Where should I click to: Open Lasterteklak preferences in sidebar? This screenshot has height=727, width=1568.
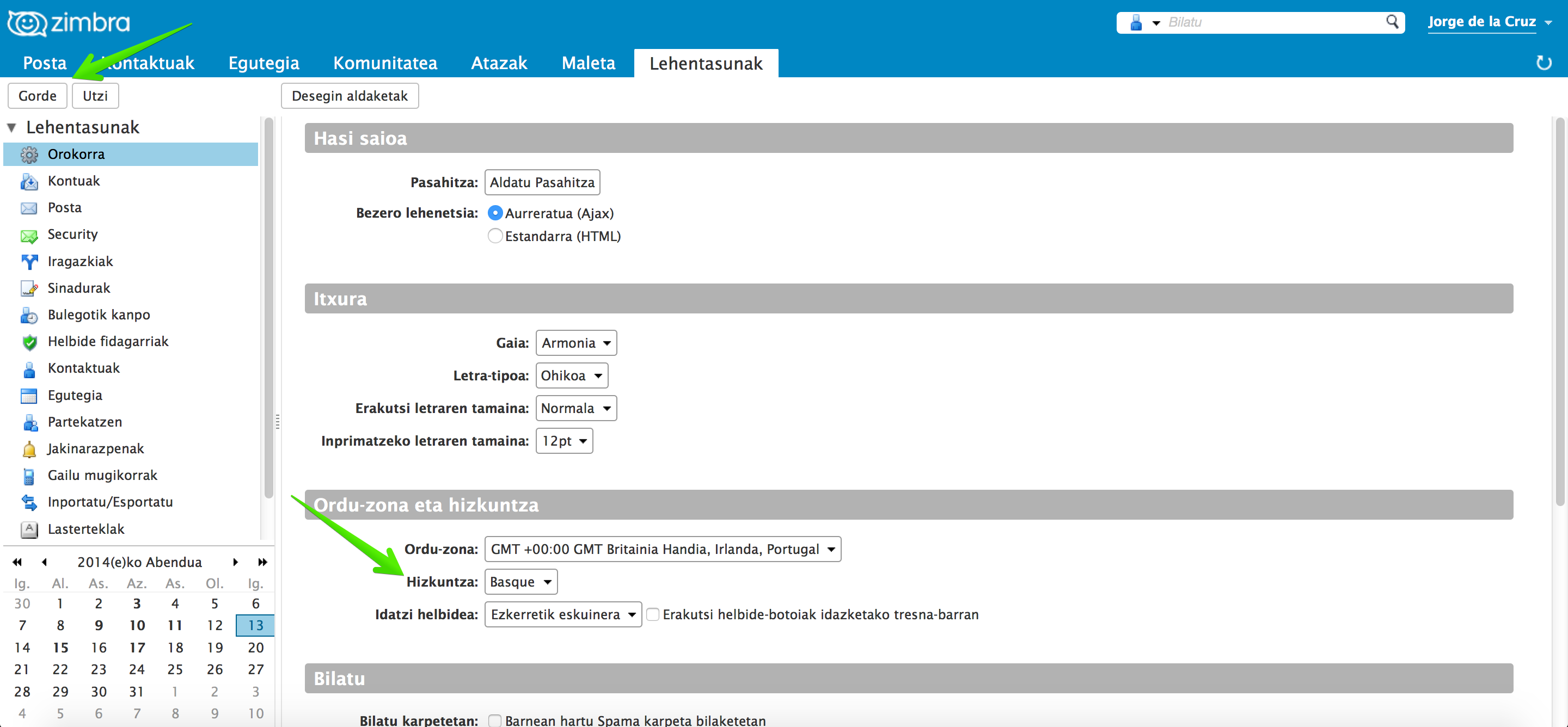tap(131, 529)
